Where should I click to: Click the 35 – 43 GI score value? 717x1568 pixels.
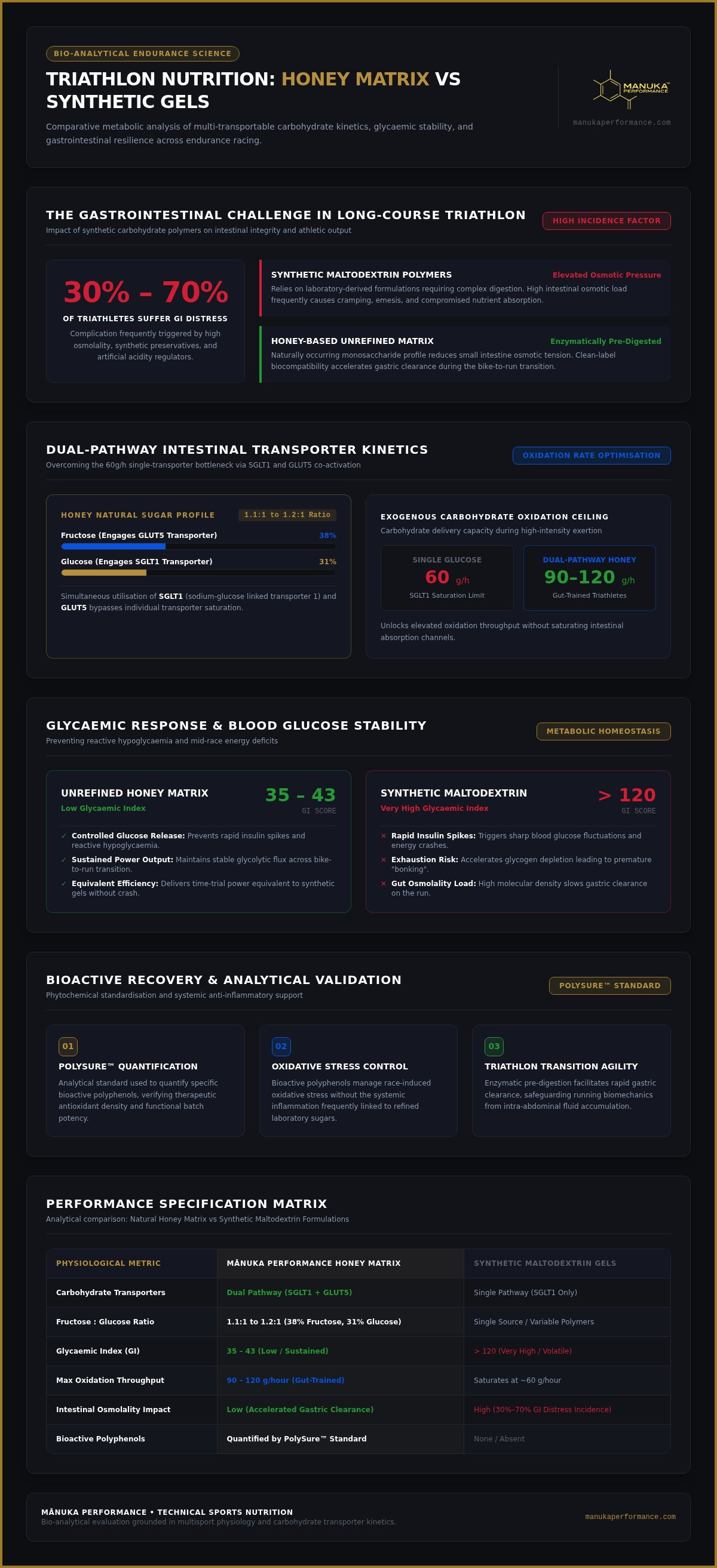[x=301, y=794]
